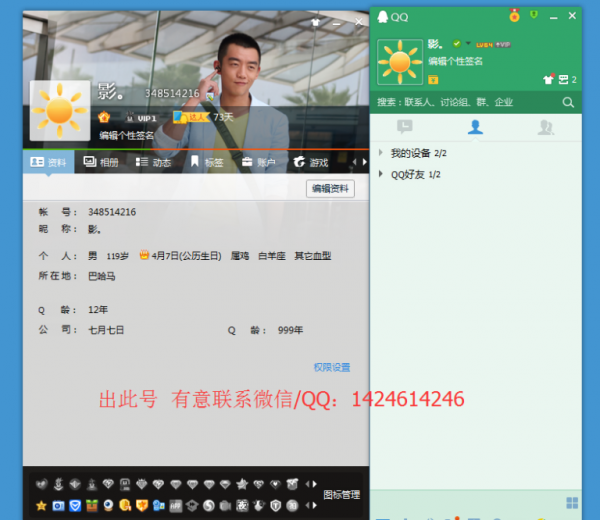Image resolution: width=600 pixels, height=520 pixels.
Task: Click the sun avatar in QQ main panel
Action: [400, 62]
